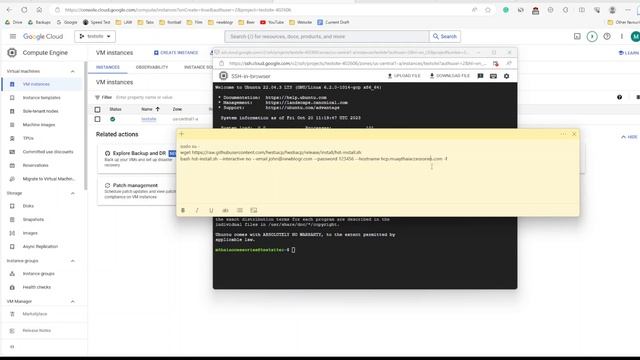Screen dimensions: 640x360
Task: Open the Google Cloud hamburger navigation menu
Action: pos(13,36)
